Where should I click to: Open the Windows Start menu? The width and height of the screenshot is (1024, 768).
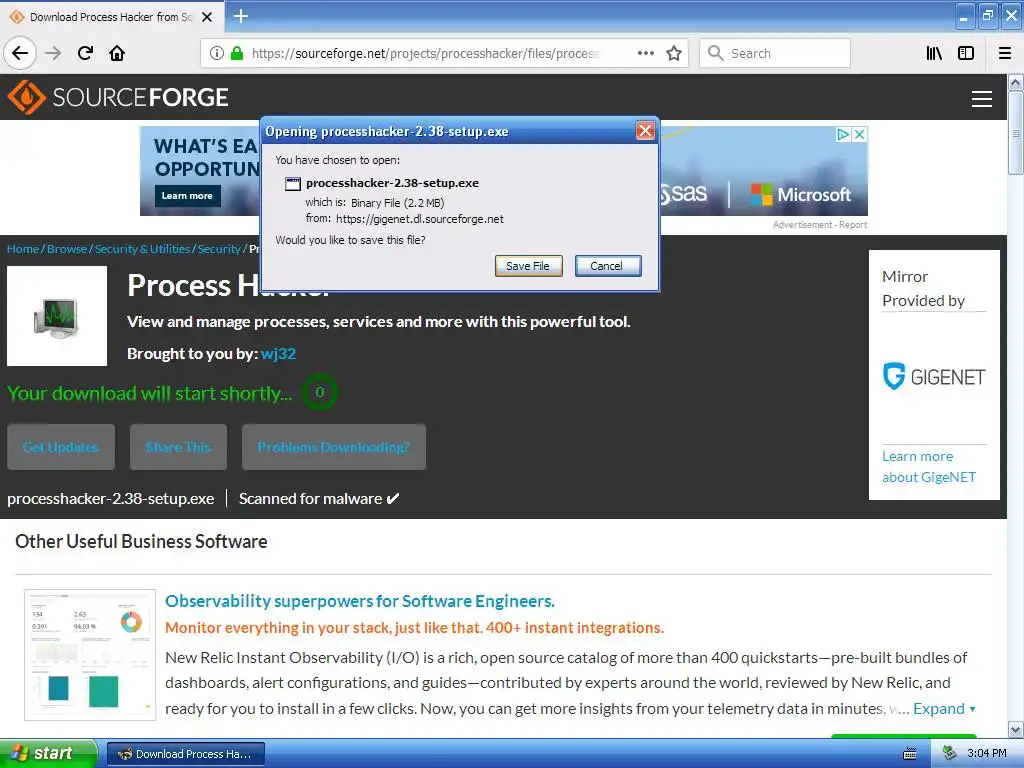(x=48, y=754)
